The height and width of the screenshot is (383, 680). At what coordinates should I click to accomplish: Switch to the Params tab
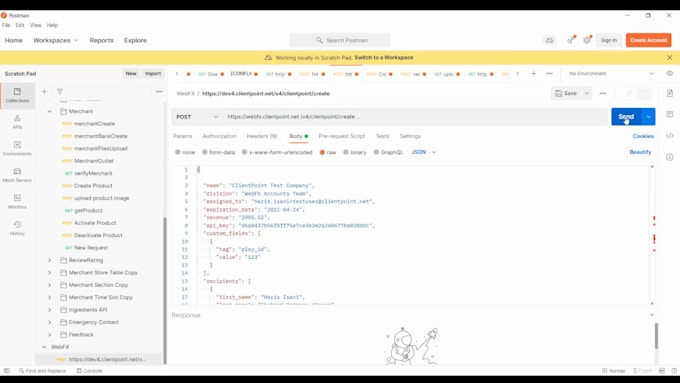point(183,136)
